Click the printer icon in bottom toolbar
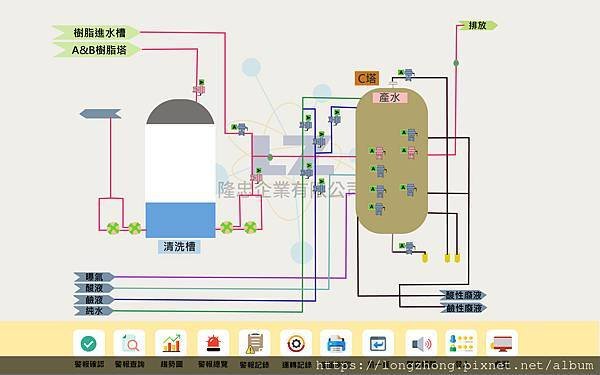This screenshot has height=375, width=600. point(336,343)
